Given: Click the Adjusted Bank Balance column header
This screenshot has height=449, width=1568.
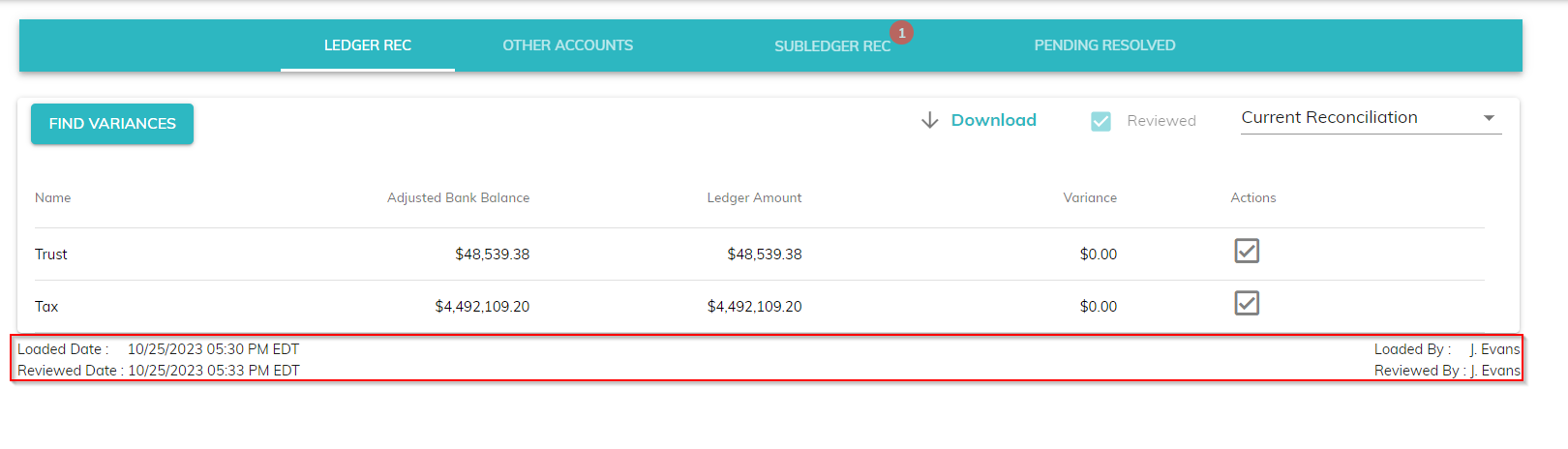Looking at the screenshot, I should (458, 197).
